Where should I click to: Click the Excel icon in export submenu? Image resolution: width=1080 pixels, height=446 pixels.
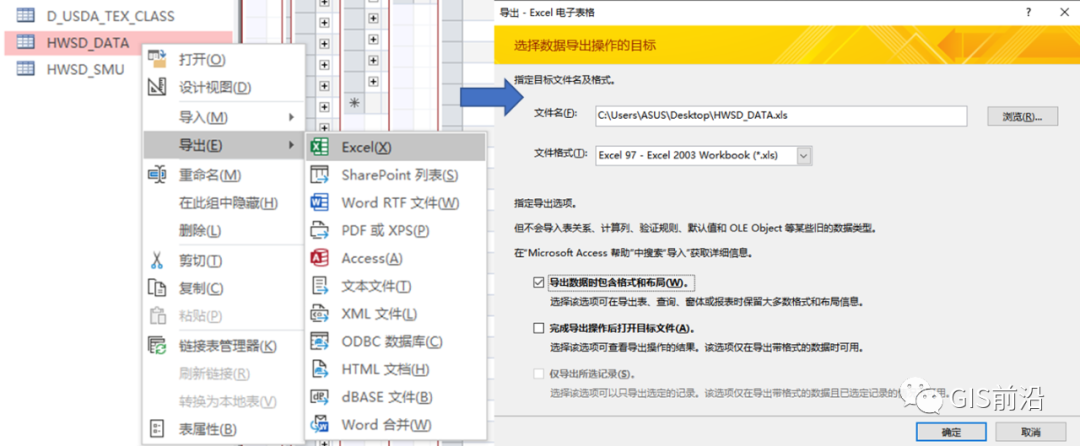click(320, 147)
